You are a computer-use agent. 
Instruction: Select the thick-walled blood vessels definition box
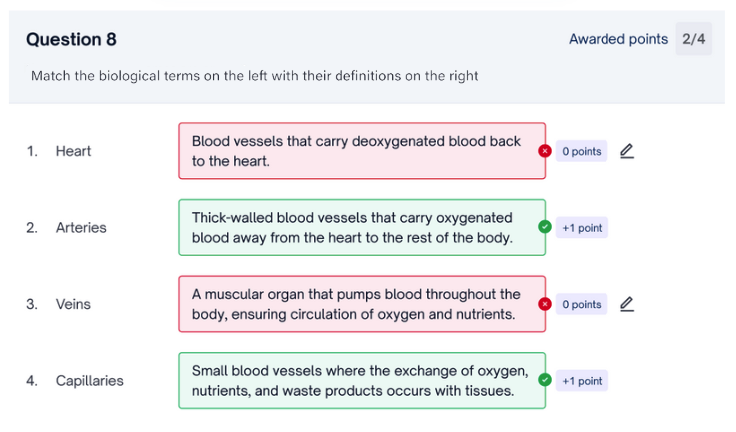coord(362,227)
